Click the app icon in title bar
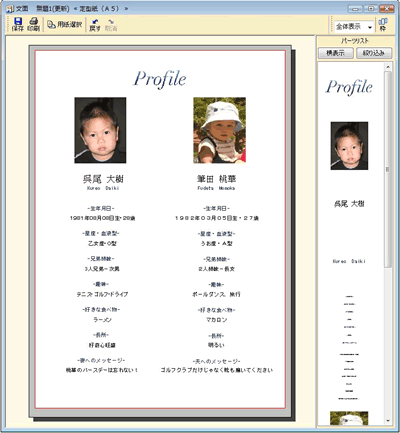 [10, 8]
